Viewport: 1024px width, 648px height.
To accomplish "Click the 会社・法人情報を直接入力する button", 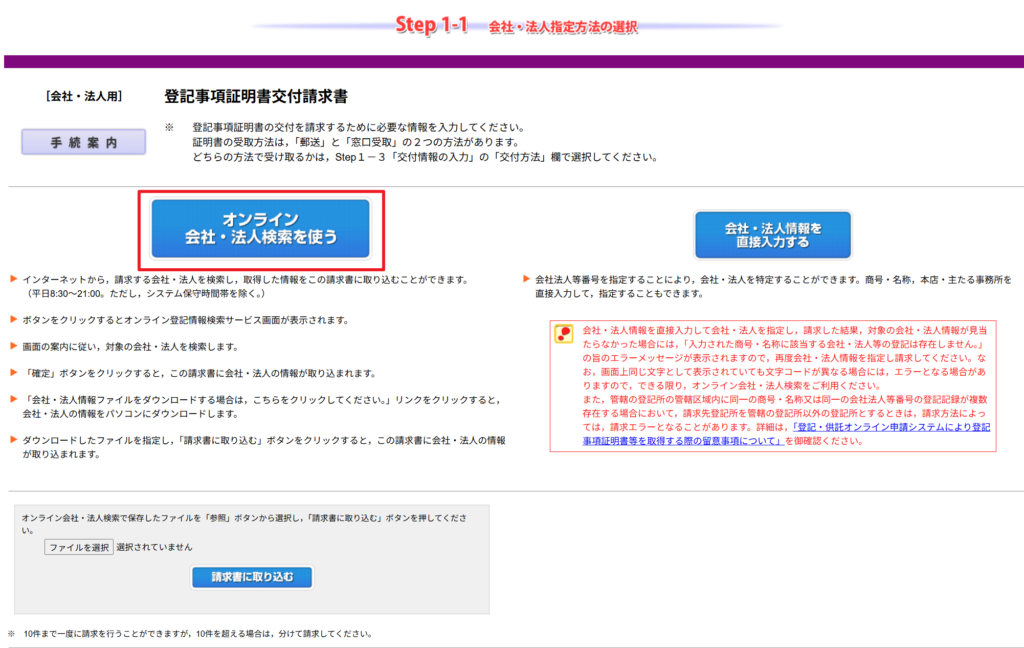I will (772, 235).
